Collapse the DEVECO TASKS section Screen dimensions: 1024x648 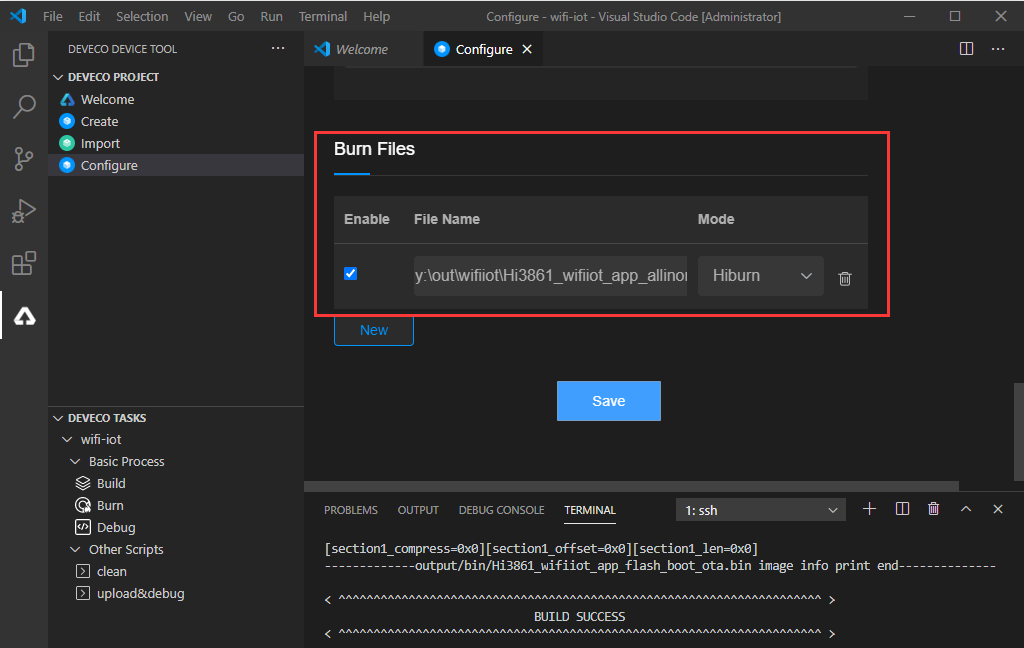58,418
